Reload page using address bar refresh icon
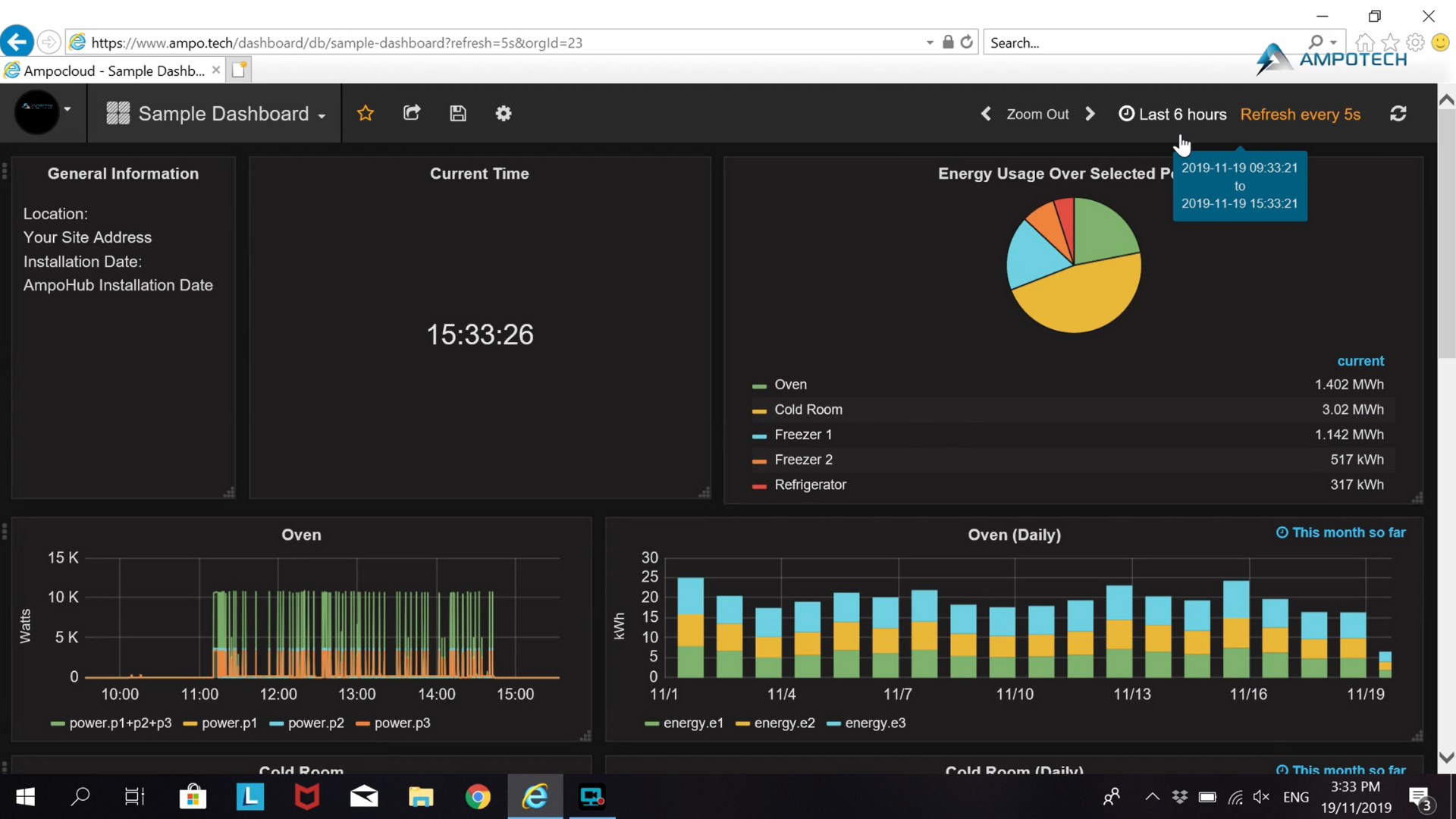This screenshot has width=1456, height=819. click(966, 42)
